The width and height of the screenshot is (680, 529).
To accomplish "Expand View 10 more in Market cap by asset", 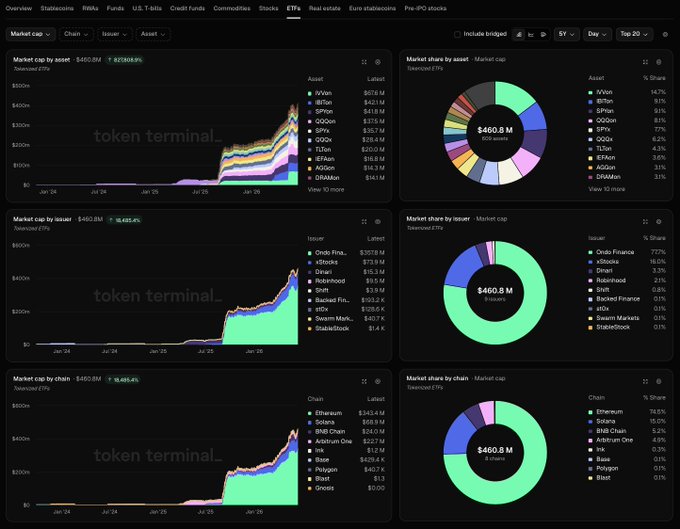I will coord(326,189).
